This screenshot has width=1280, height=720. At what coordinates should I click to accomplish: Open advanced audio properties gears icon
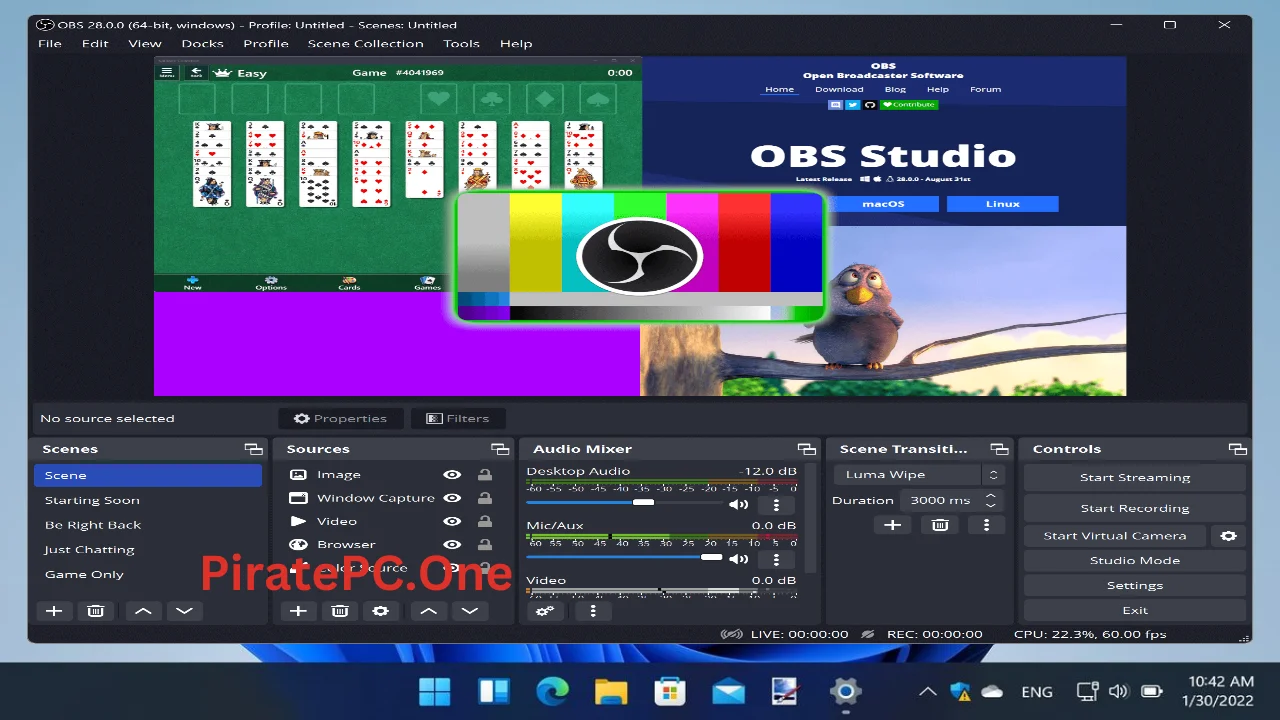click(x=544, y=611)
